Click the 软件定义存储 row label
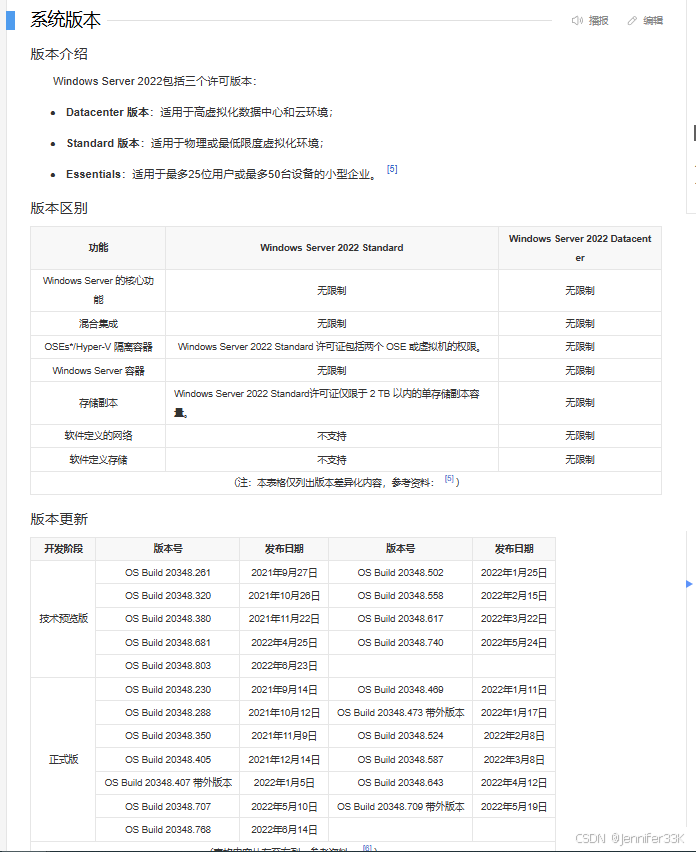Screen dimensions: 696x852 tap(98, 460)
